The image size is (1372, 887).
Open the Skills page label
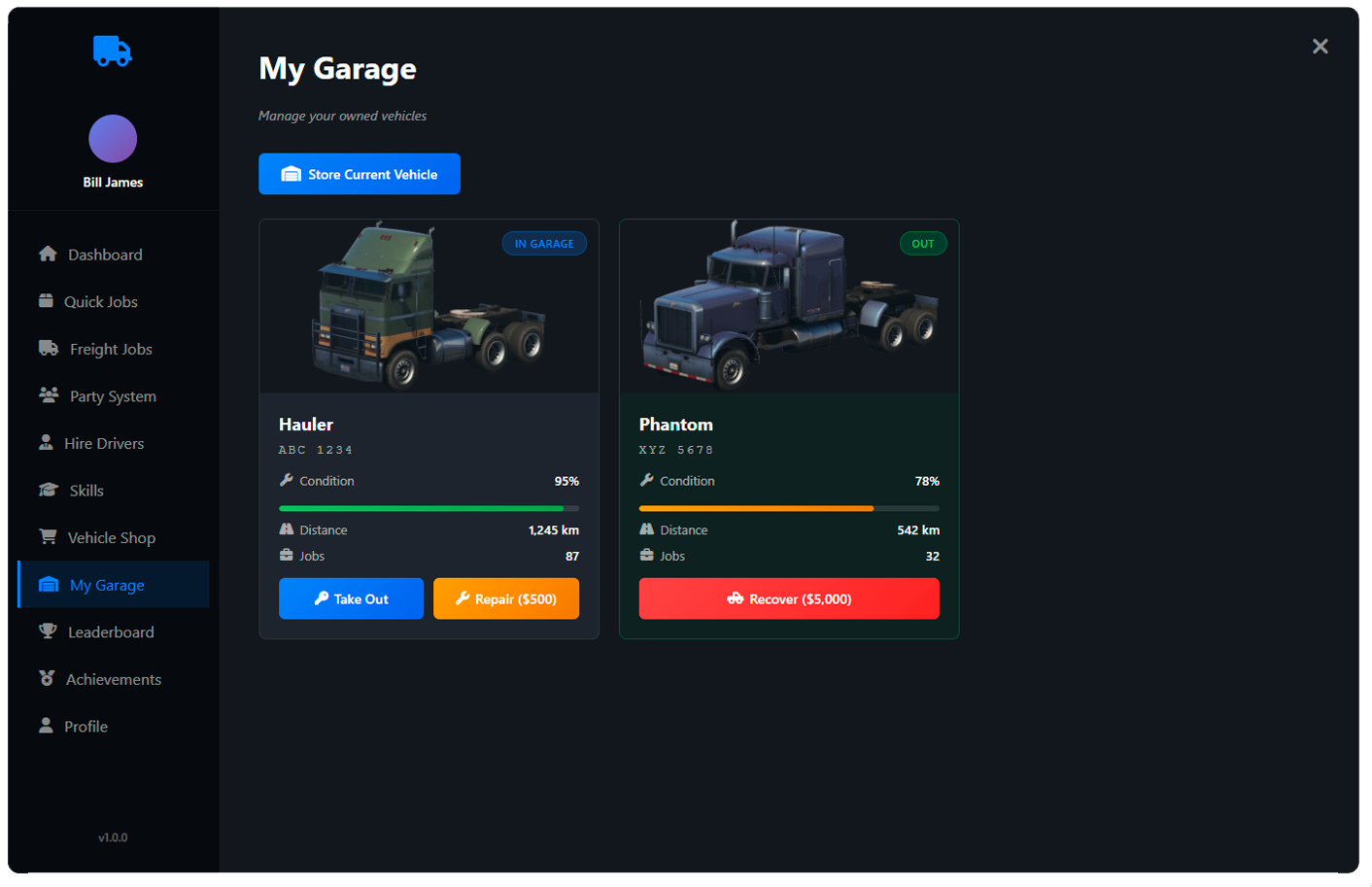coord(86,491)
